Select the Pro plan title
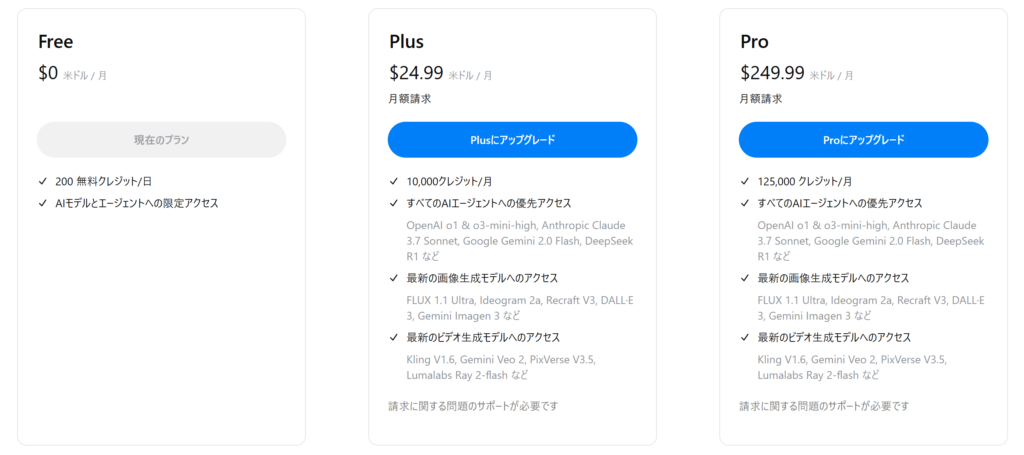Image resolution: width=1024 pixels, height=455 pixels. 754,42
